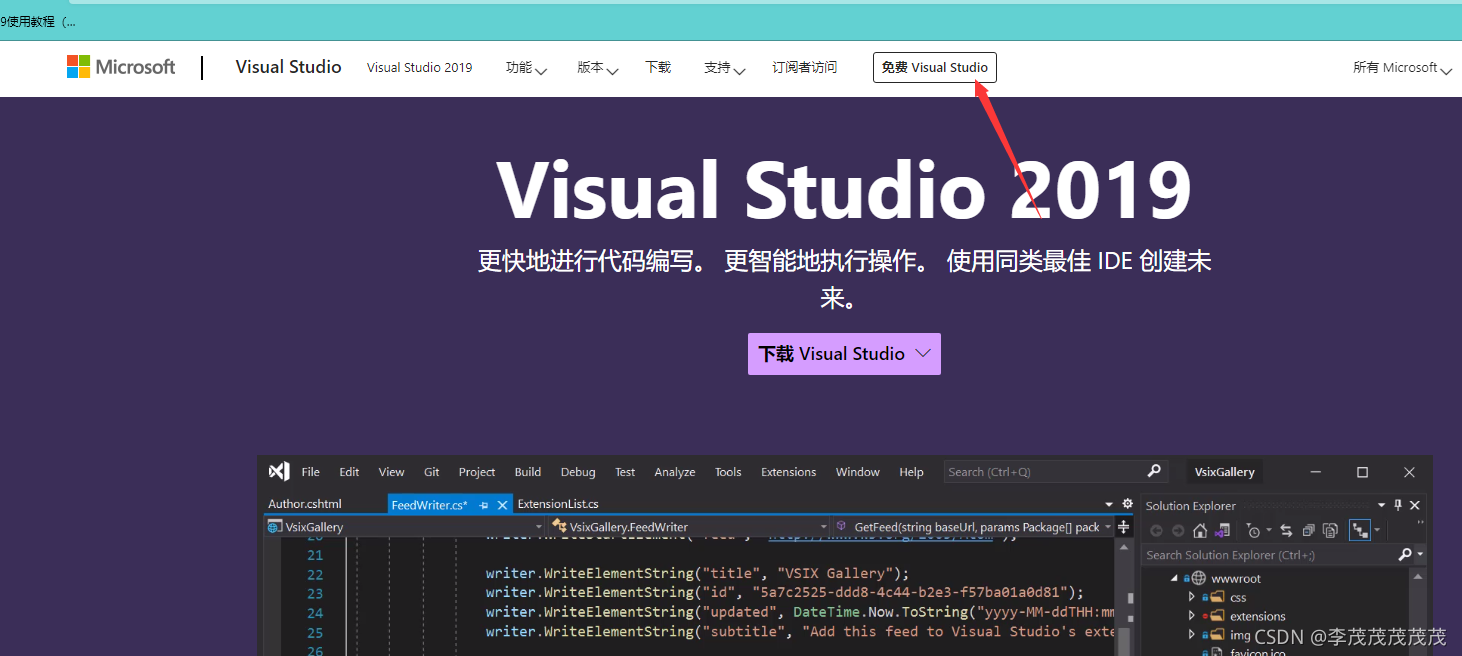Switch to ExtensionList.cs tab
The height and width of the screenshot is (656, 1462).
558,504
